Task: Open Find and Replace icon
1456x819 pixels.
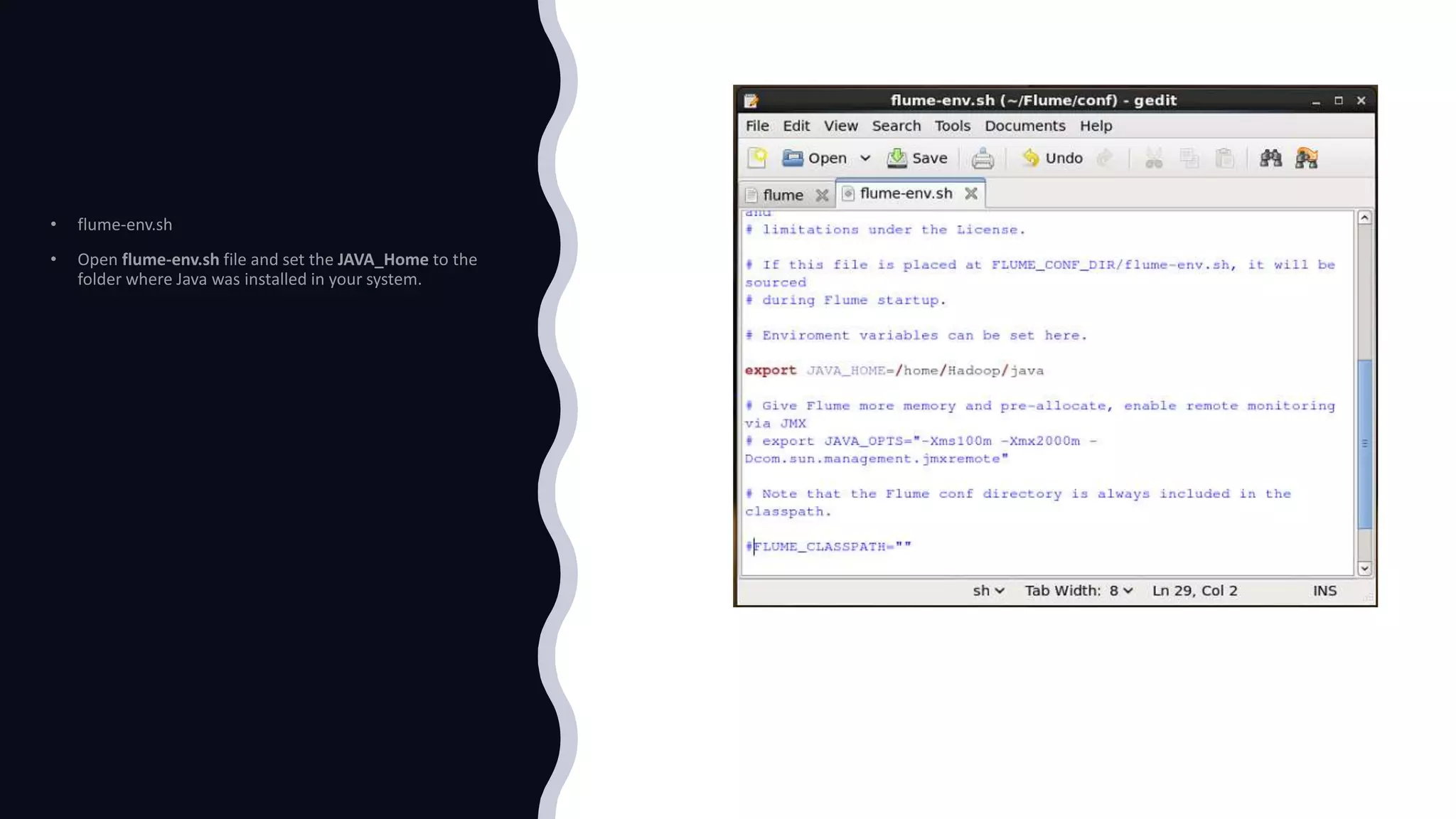Action: (1307, 158)
